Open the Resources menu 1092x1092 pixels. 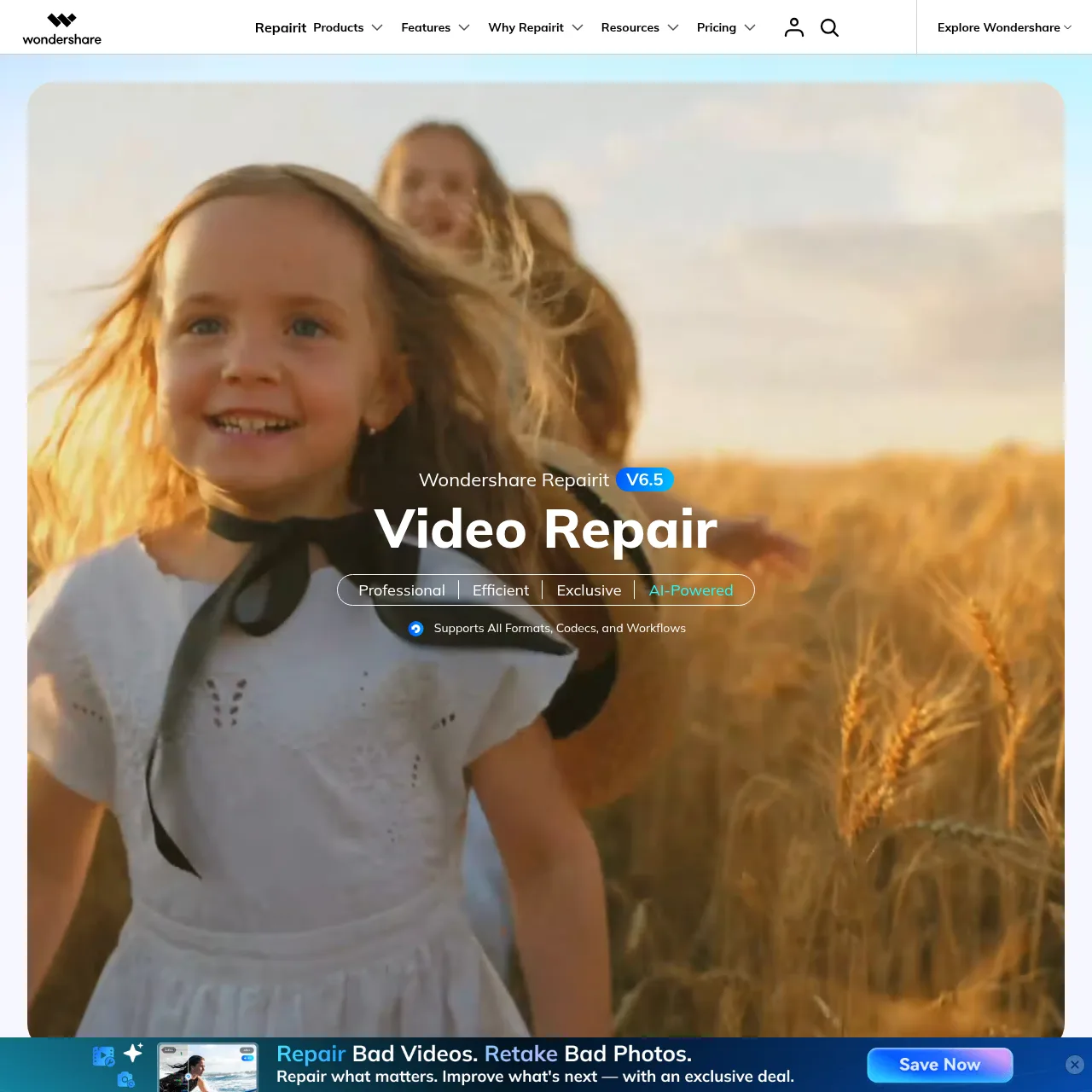pos(630,27)
